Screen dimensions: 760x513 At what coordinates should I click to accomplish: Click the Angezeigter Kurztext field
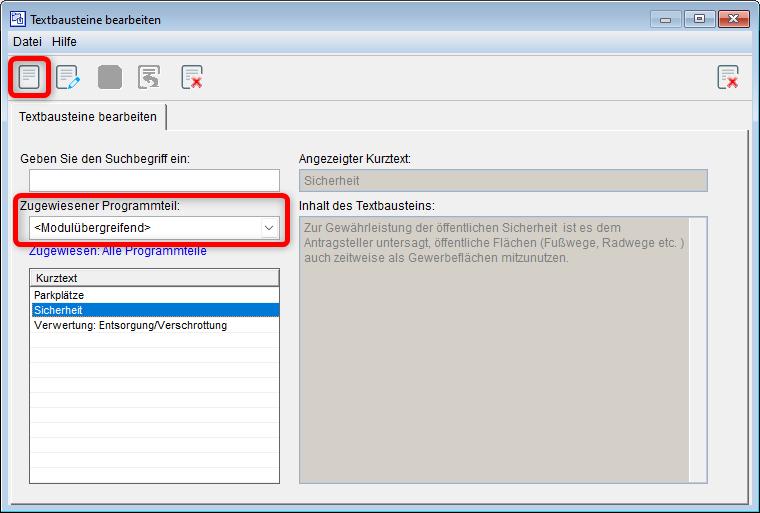[x=503, y=180]
